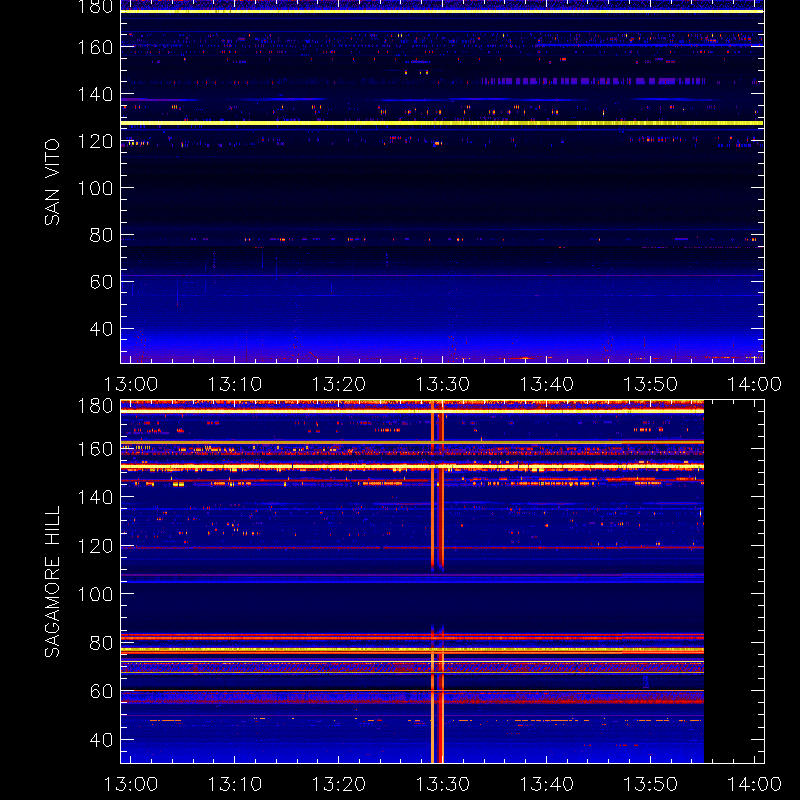
Task: Select the 100 tick label on San Vito axis
Action: click(95, 188)
